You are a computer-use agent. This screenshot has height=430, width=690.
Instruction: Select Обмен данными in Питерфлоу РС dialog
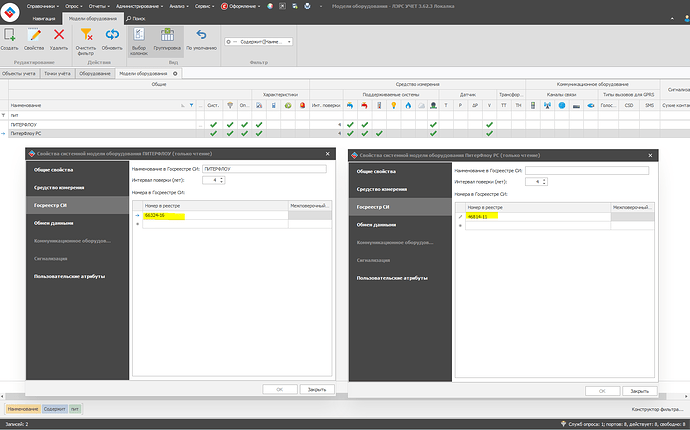point(400,224)
